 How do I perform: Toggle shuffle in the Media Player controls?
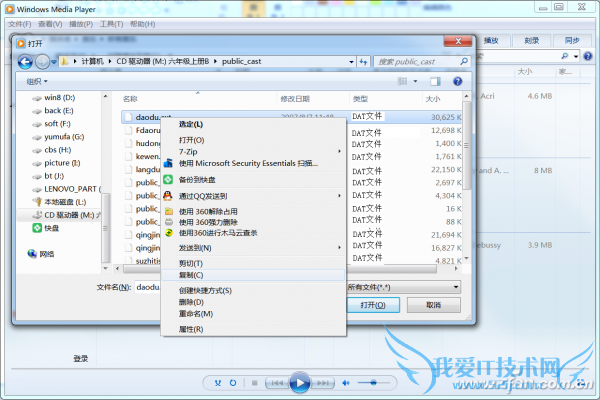(x=218, y=383)
